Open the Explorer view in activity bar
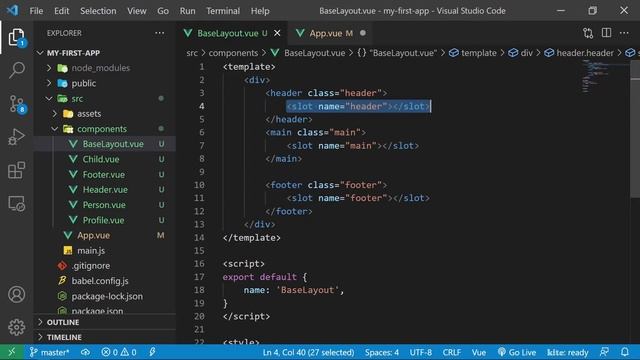Image resolution: width=640 pixels, height=360 pixels. pos(16,37)
